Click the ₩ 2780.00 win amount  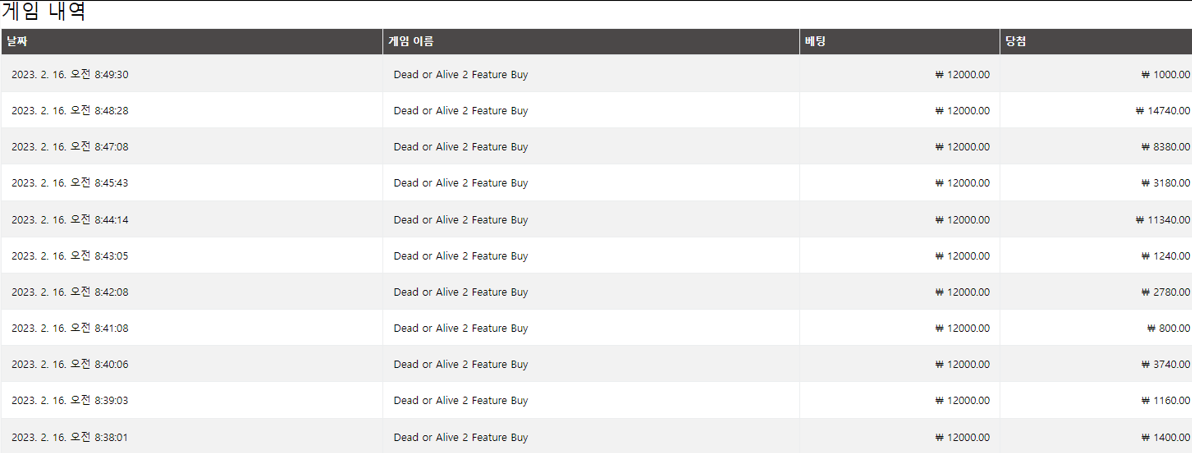(1165, 292)
